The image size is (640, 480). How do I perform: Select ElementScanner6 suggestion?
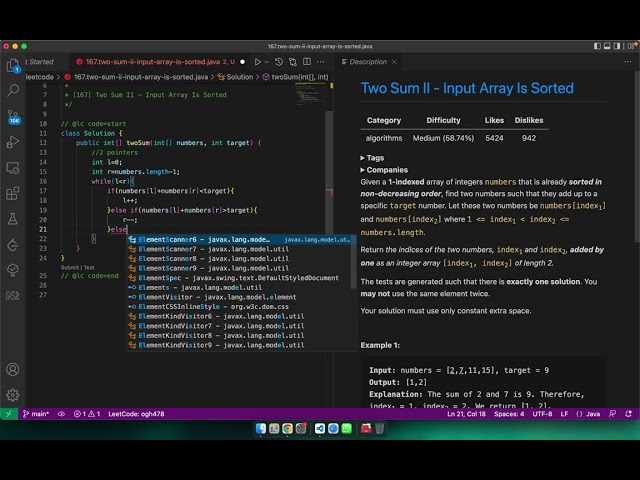[x=240, y=240]
